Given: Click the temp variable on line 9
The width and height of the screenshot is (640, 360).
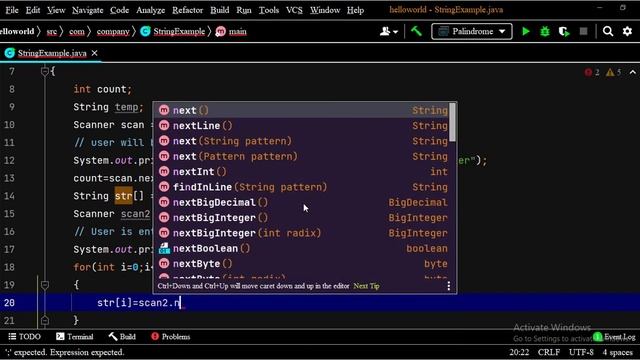Looking at the screenshot, I should pyautogui.click(x=127, y=107).
